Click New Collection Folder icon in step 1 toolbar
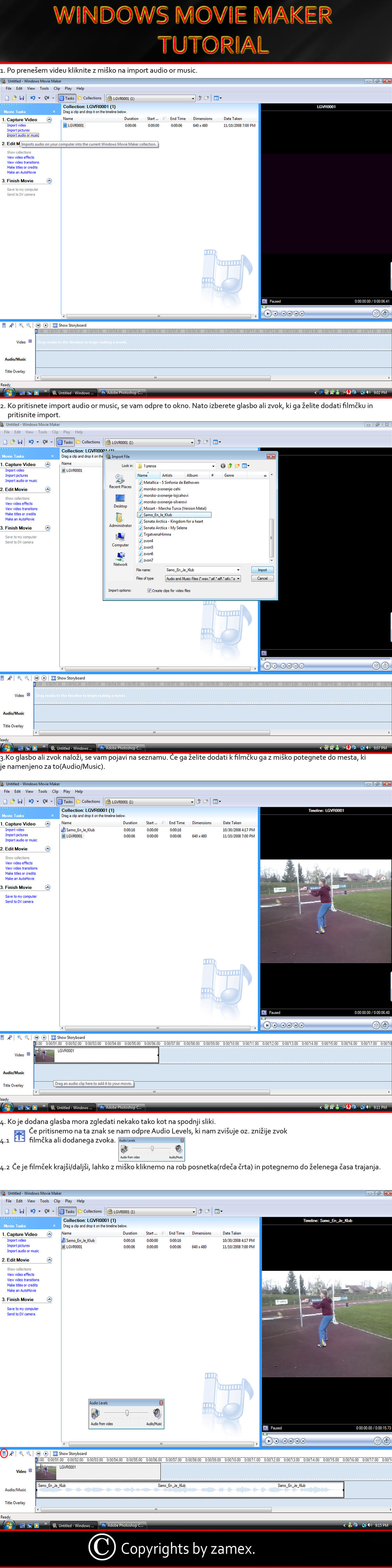The width and height of the screenshot is (392, 1568). [206, 97]
